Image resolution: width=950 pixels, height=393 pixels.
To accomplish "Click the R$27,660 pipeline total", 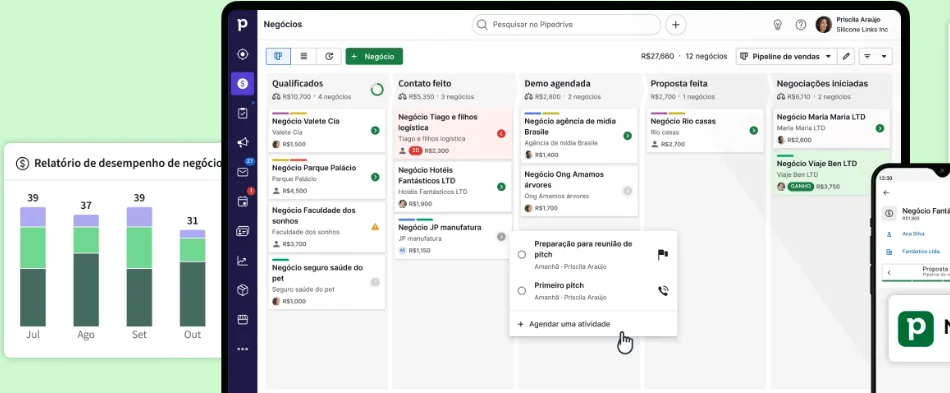I will click(657, 56).
